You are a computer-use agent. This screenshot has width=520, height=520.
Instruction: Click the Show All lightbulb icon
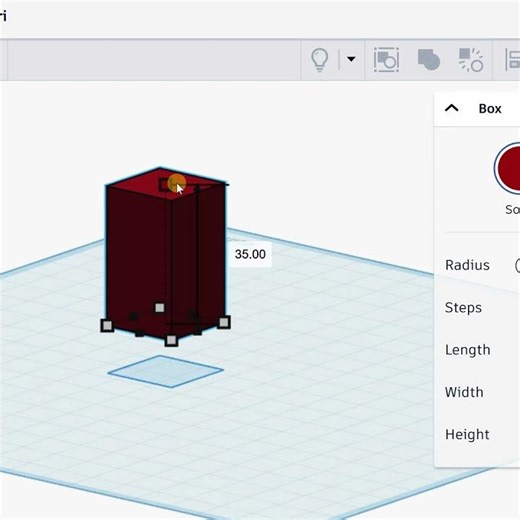[x=319, y=60]
